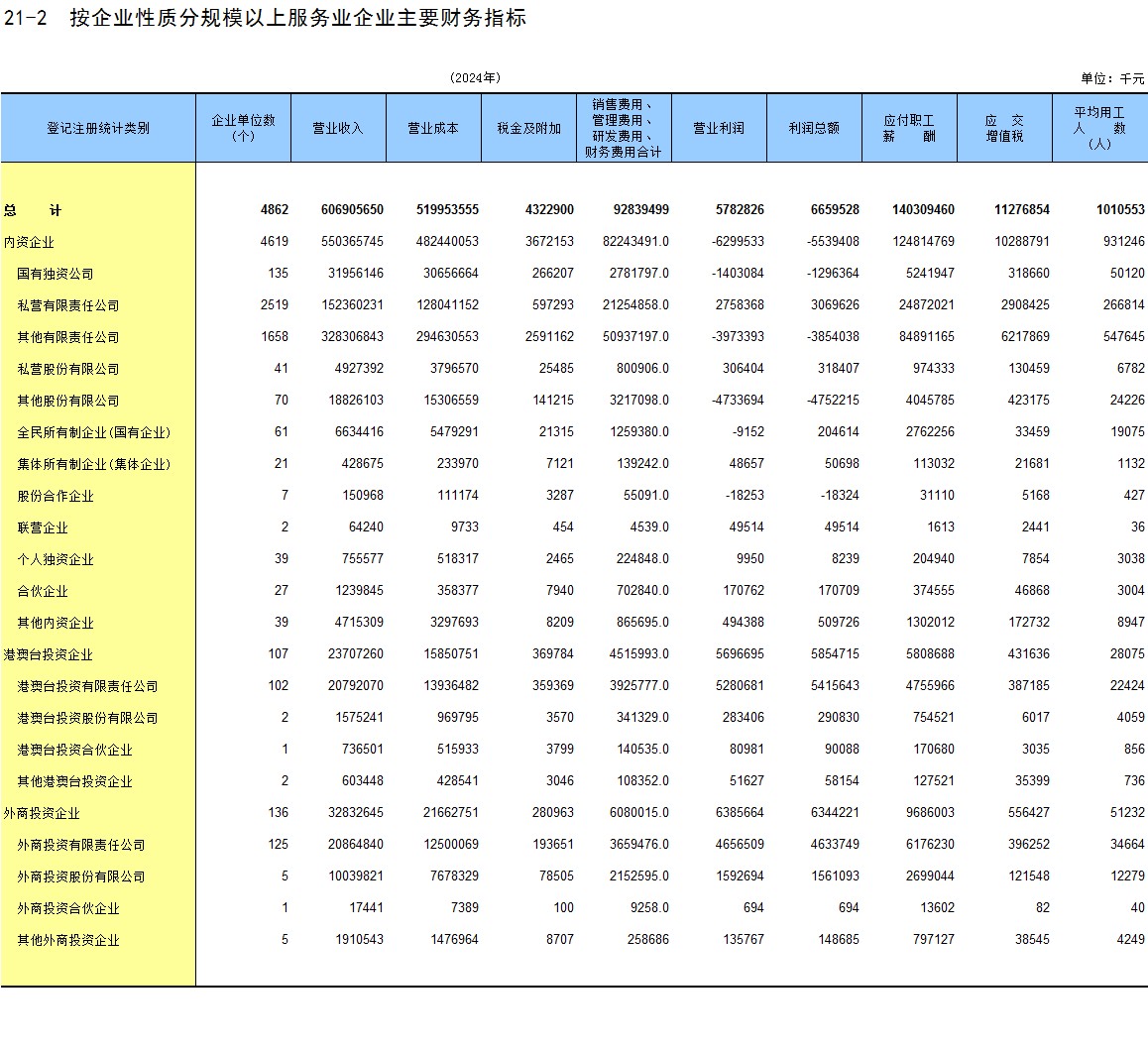Select the 企业单位数 column header

pos(243,128)
